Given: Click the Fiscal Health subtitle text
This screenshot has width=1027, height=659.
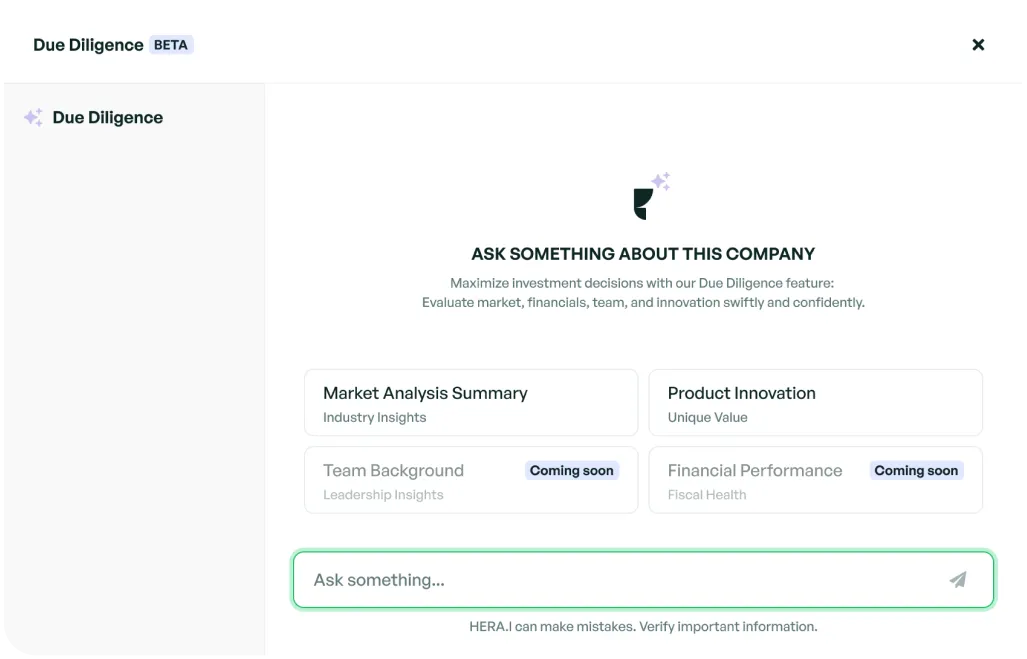Looking at the screenshot, I should (707, 494).
